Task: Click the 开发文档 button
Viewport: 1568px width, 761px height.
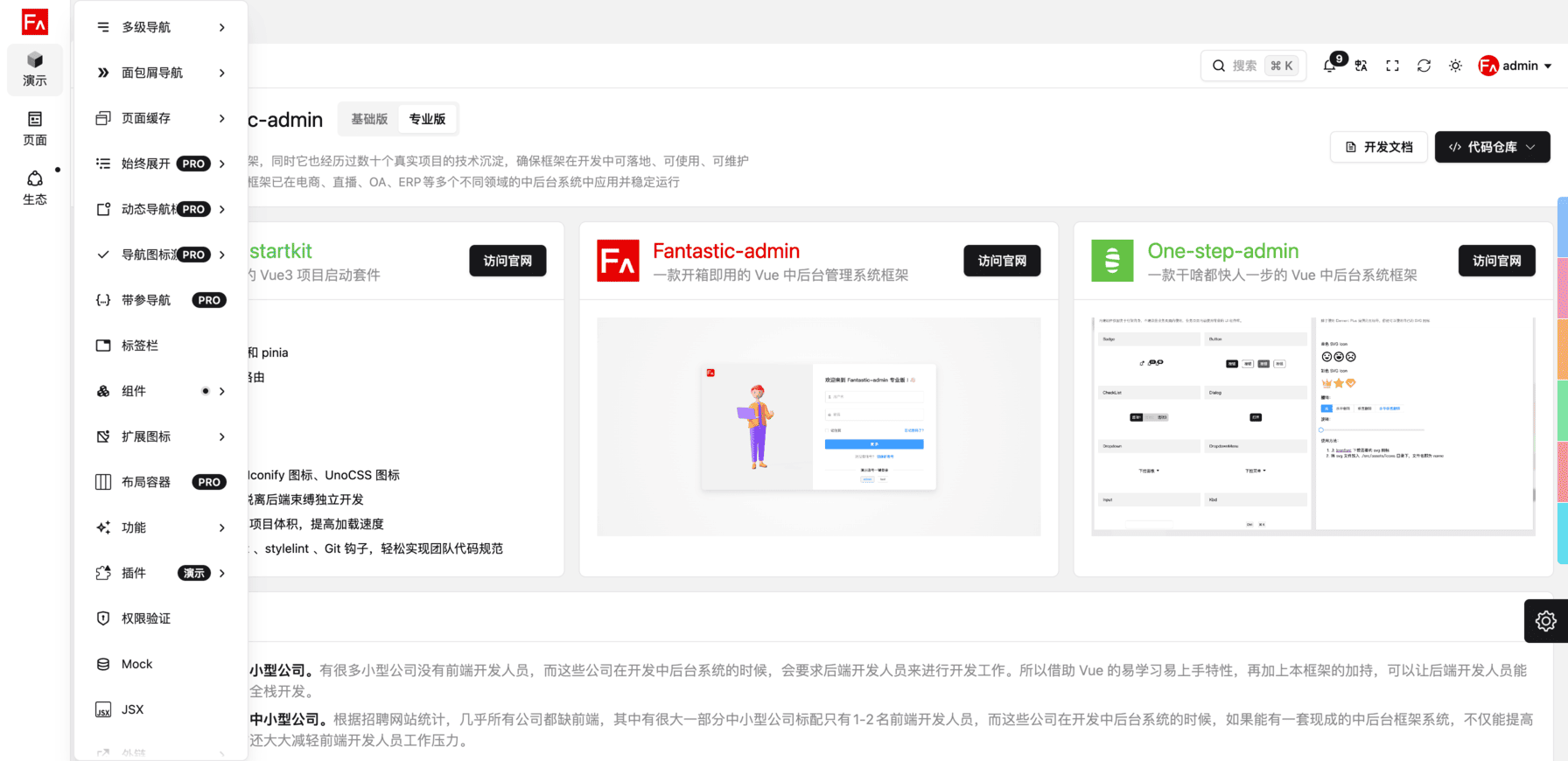Action: [x=1378, y=147]
